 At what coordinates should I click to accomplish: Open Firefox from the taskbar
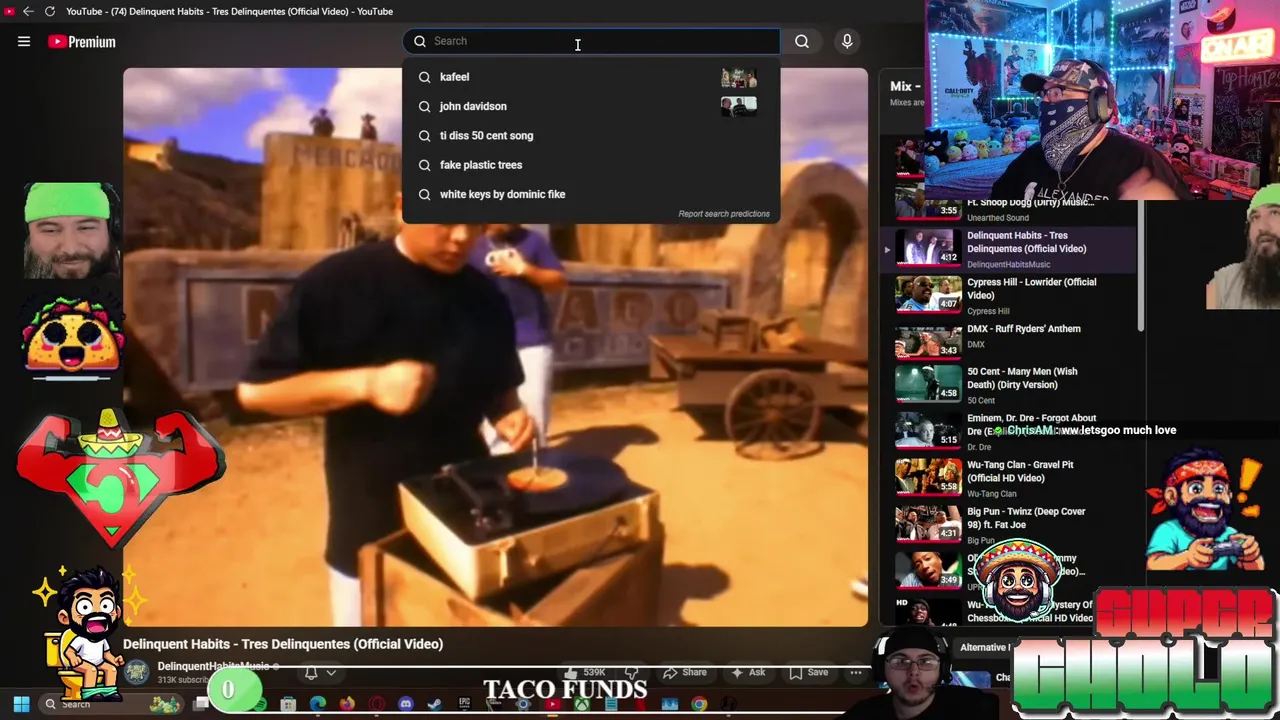(347, 704)
